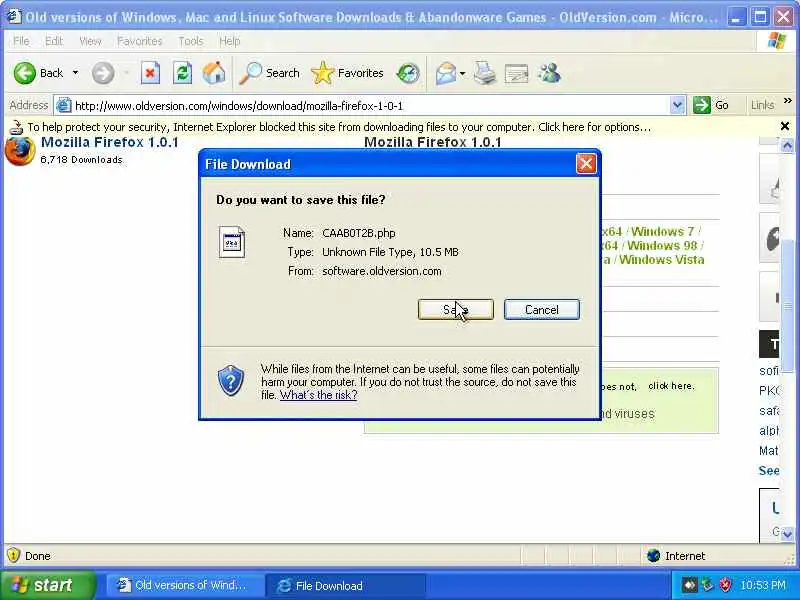This screenshot has width=800, height=600.
Task: Click Save in File Download dialog
Action: click(456, 310)
